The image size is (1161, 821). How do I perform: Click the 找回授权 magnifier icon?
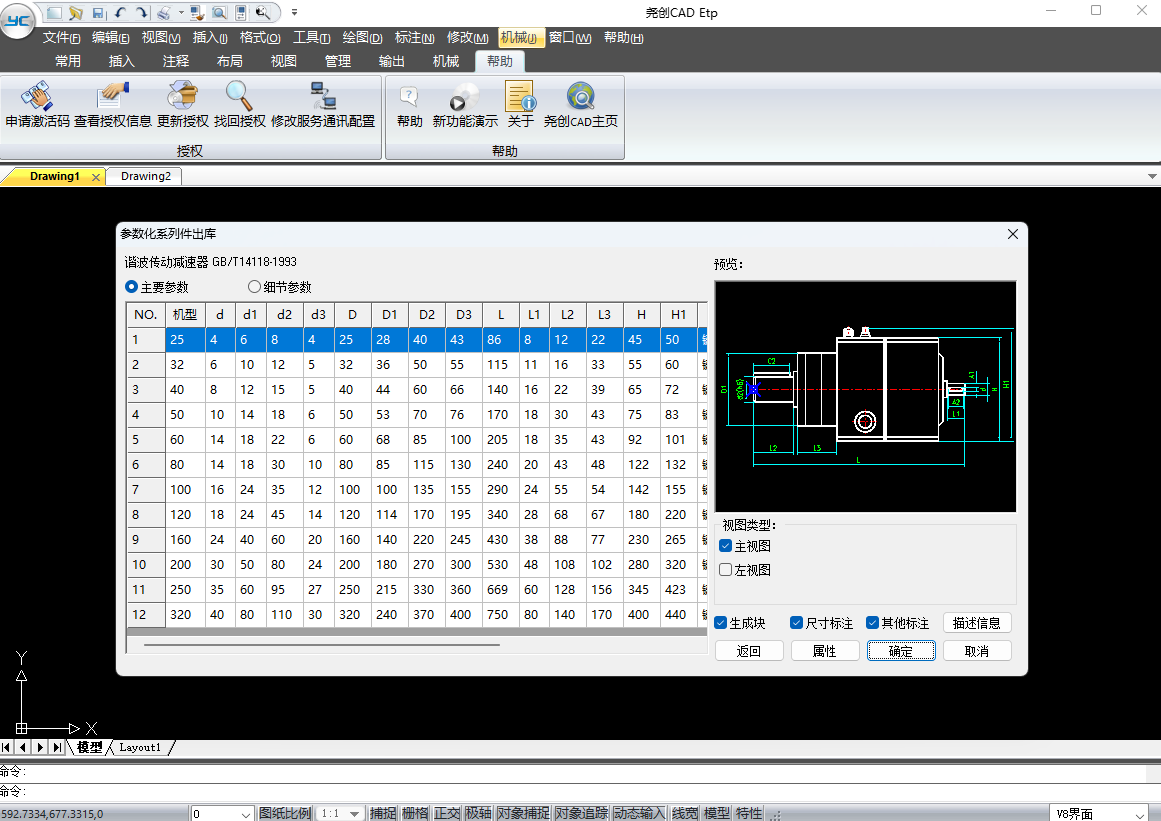point(238,96)
